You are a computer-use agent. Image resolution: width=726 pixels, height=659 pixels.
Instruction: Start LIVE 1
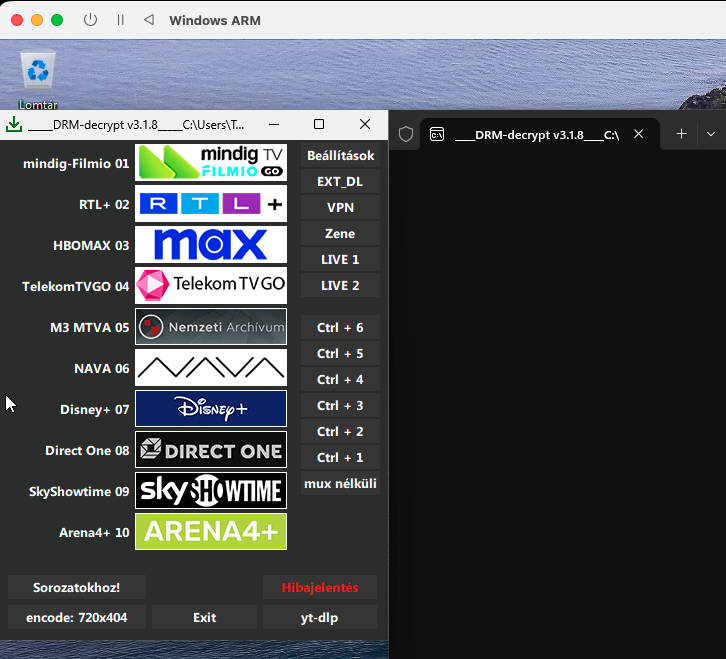click(x=340, y=259)
